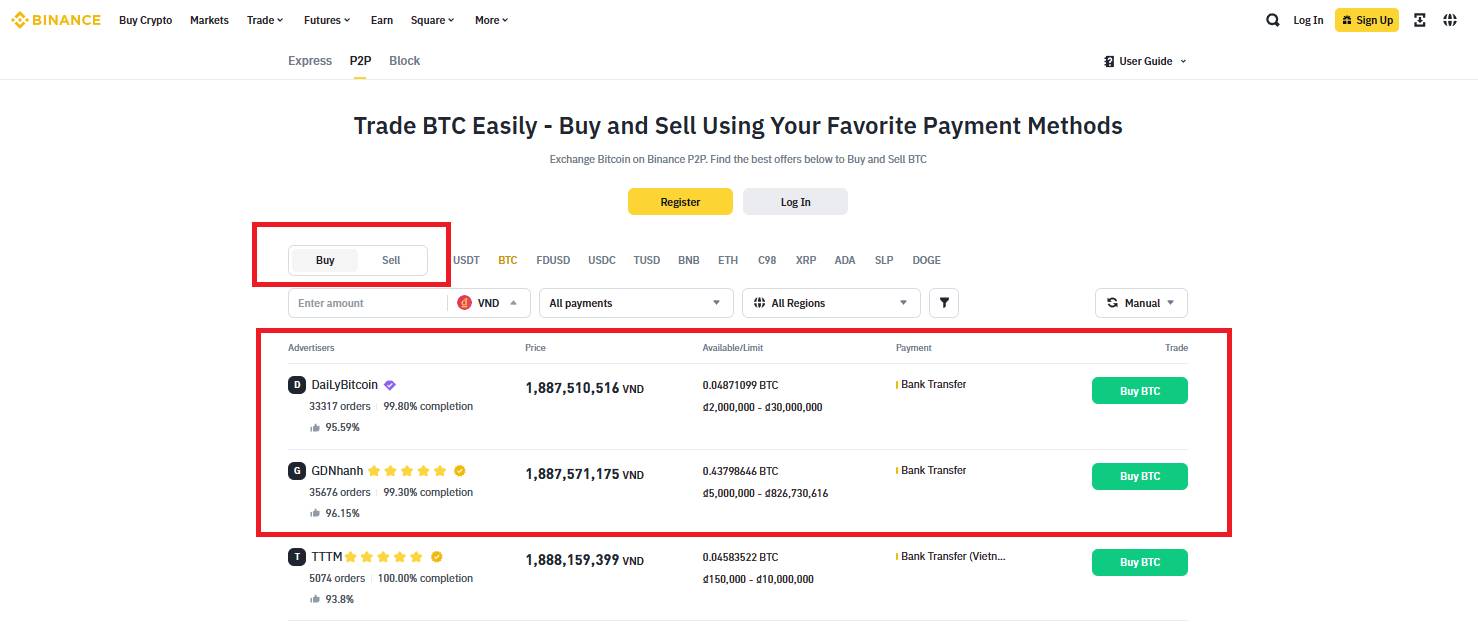Screen dimensions: 1478x626
Task: Select the USDC coin tab
Action: click(x=602, y=260)
